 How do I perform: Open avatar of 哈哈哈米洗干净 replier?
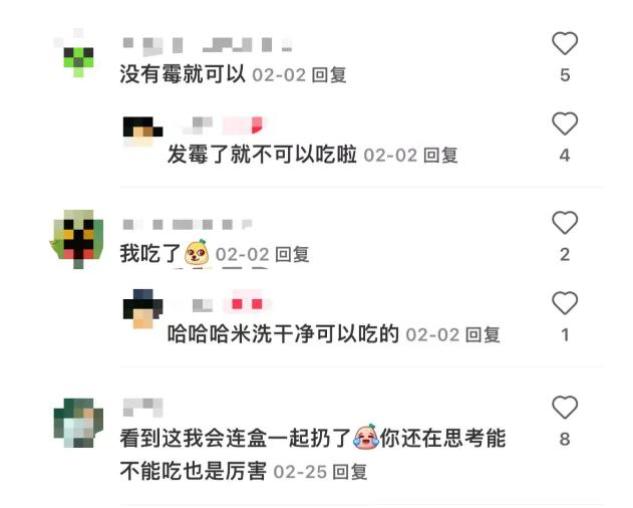coord(143,309)
